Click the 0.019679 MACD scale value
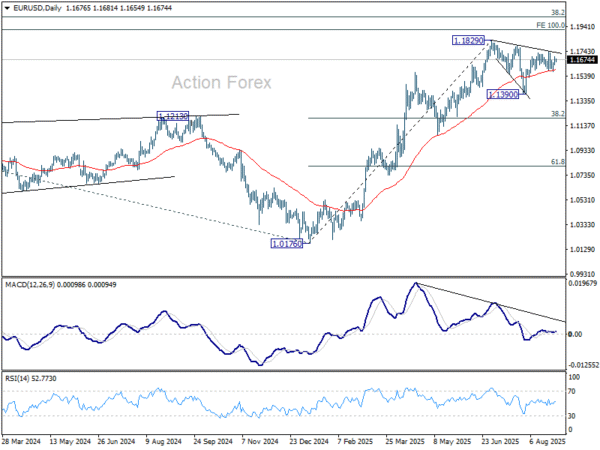The height and width of the screenshot is (450, 600). (x=583, y=283)
